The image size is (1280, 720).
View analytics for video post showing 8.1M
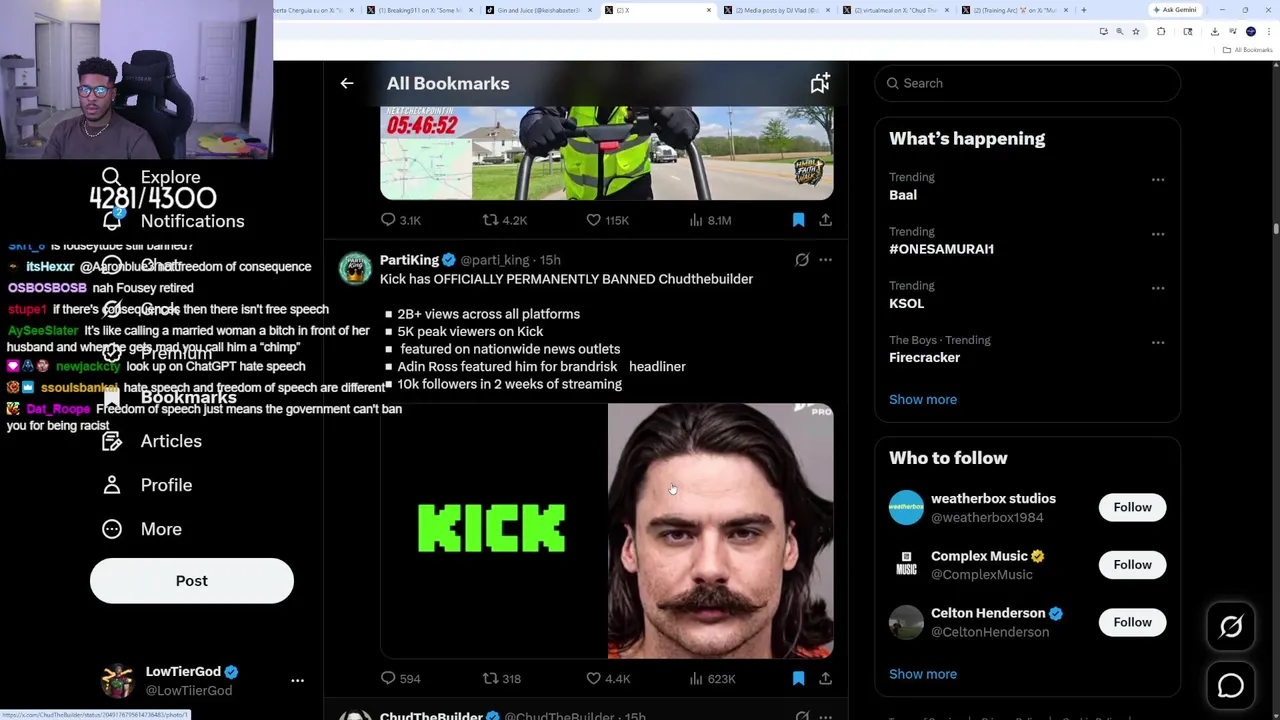(x=710, y=220)
